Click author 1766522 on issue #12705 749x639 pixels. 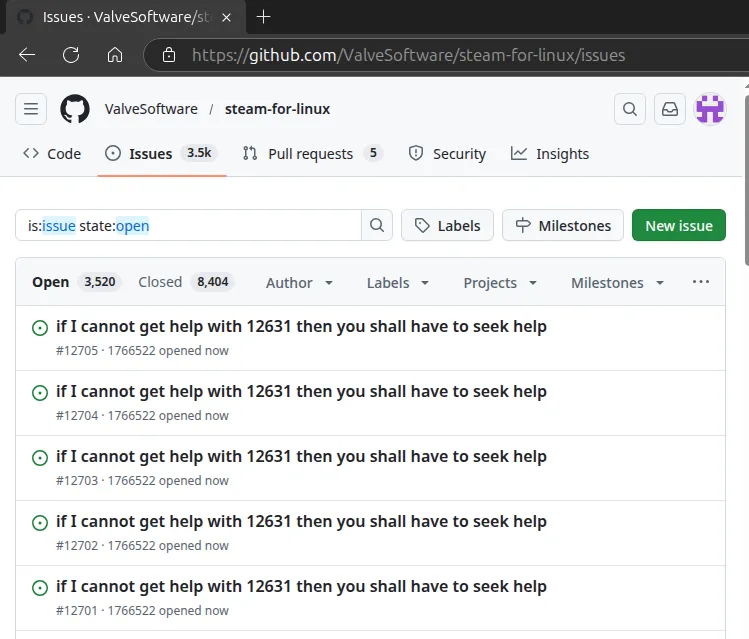click(132, 351)
